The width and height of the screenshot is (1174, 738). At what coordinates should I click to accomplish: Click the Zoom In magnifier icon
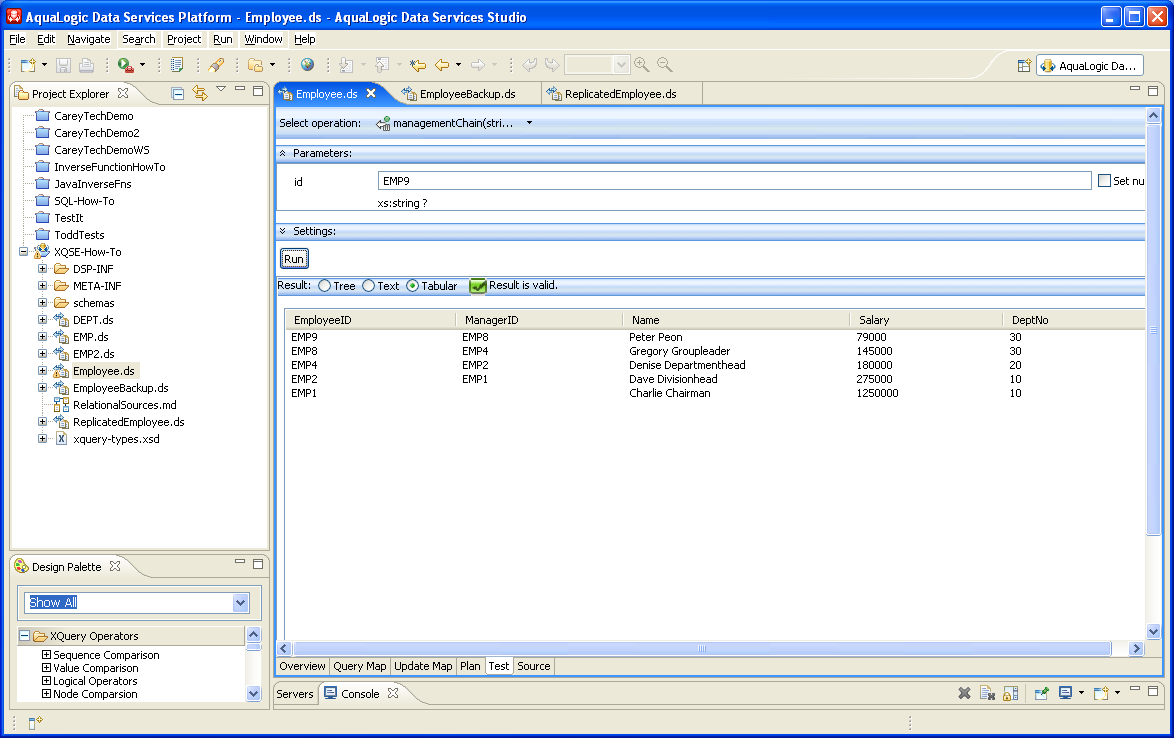click(x=642, y=65)
